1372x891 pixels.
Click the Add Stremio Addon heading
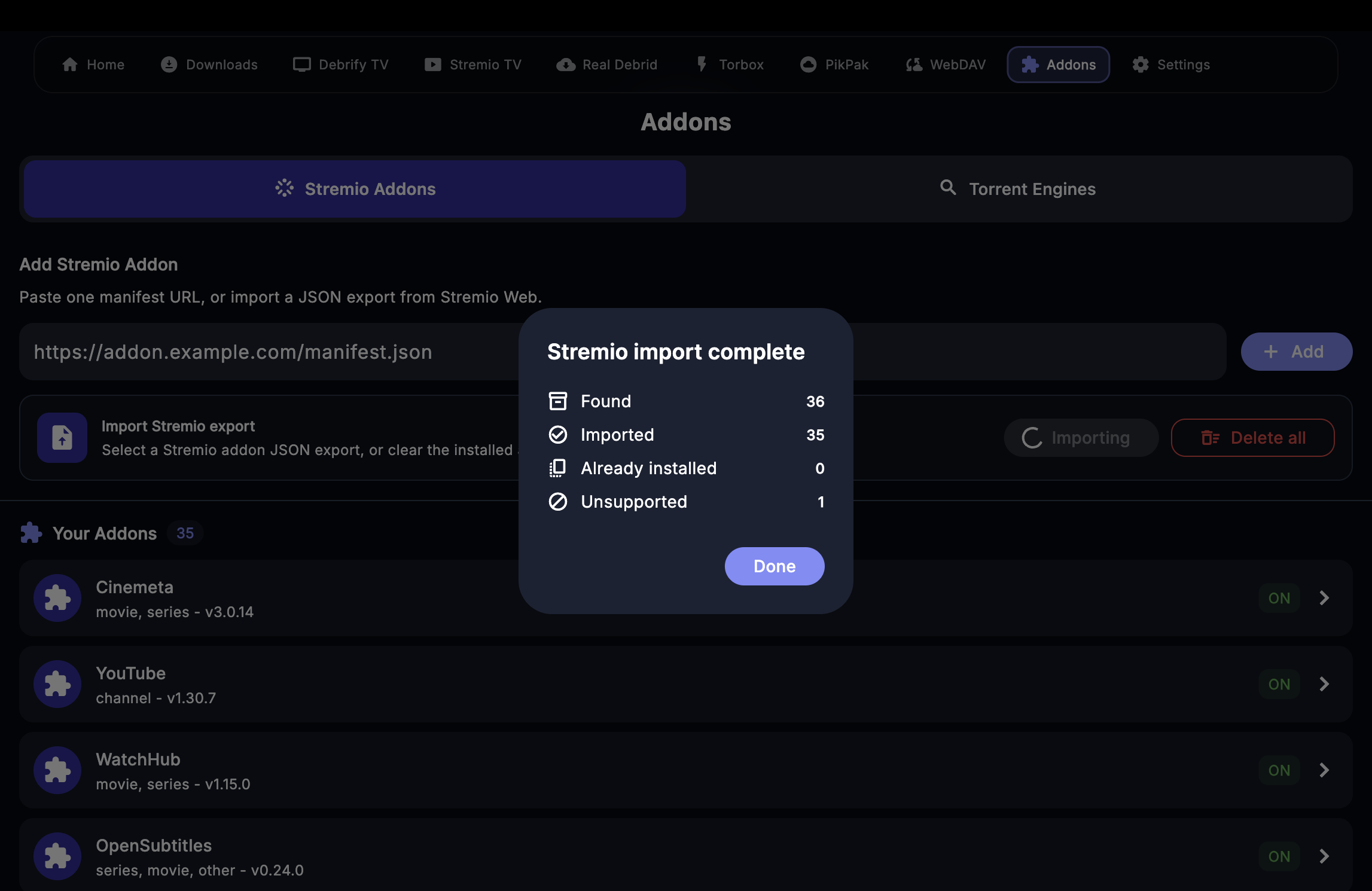tap(99, 264)
